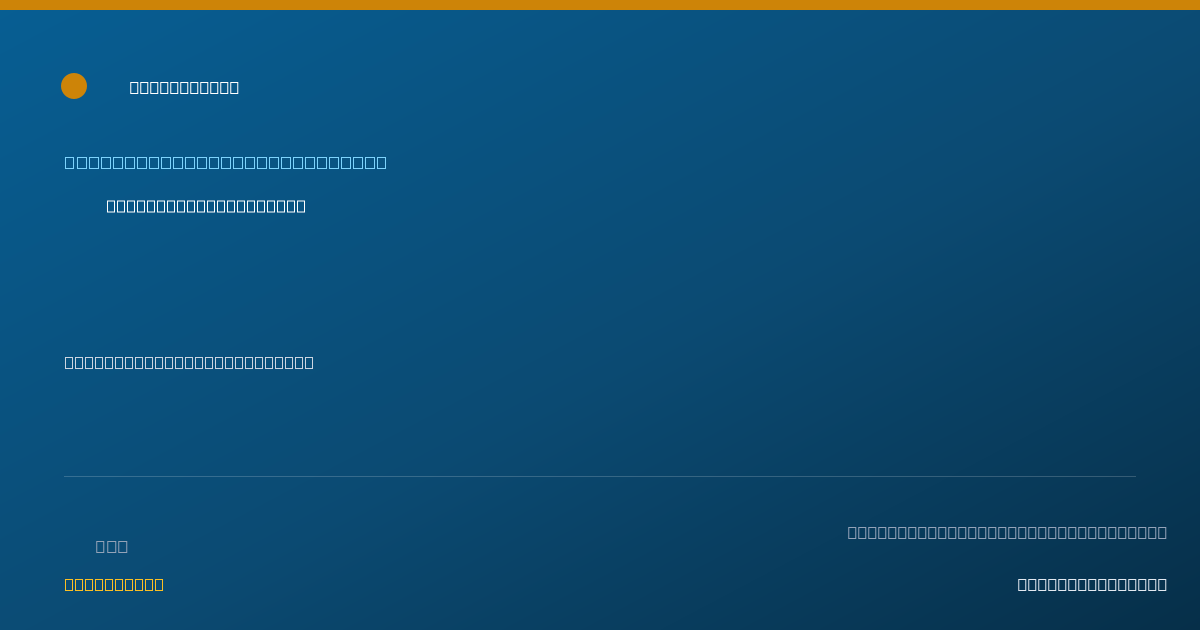Image resolution: width=1200 pixels, height=630 pixels.
Task: Click the last character of the light blue headline
Action: (x=381, y=162)
